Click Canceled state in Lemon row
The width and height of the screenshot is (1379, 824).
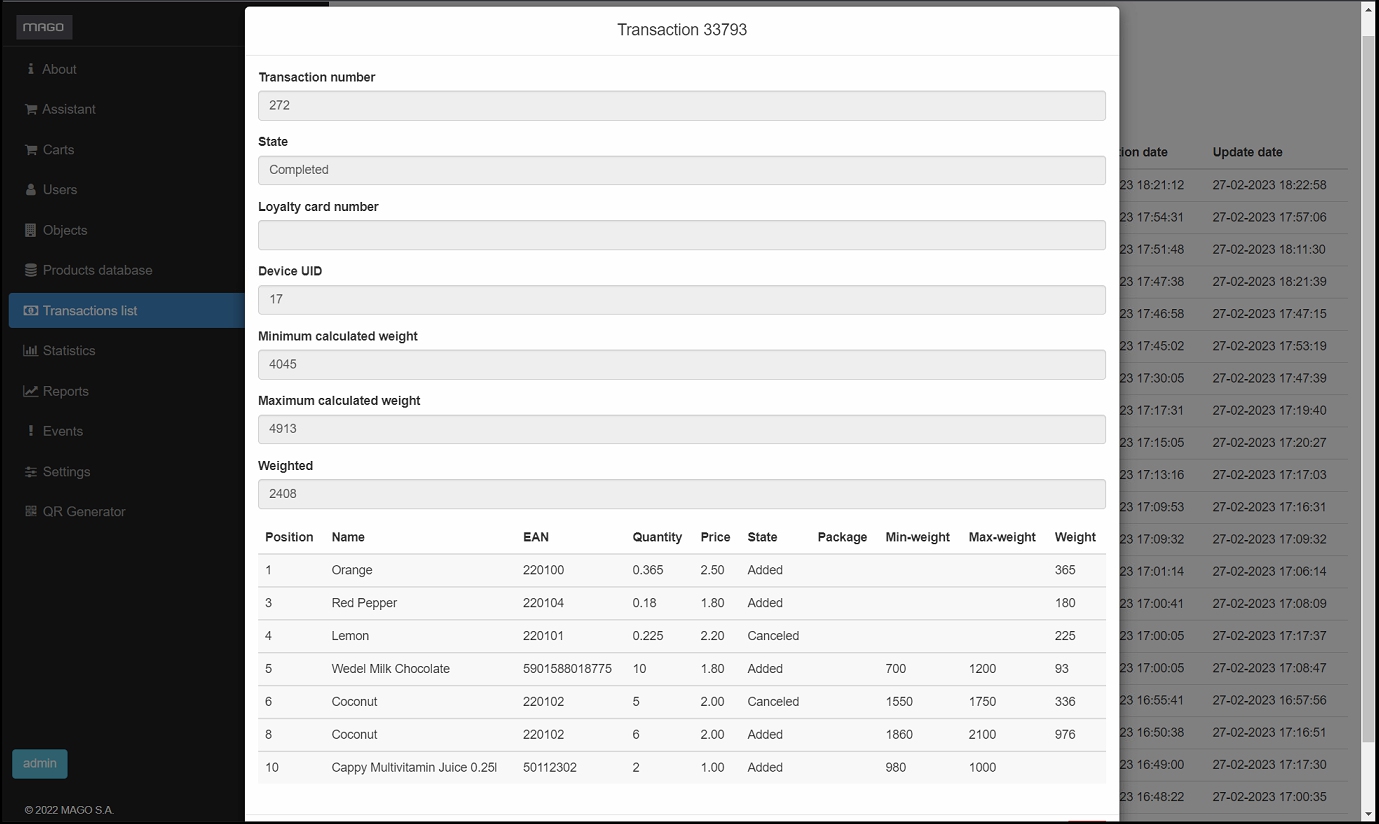(773, 636)
